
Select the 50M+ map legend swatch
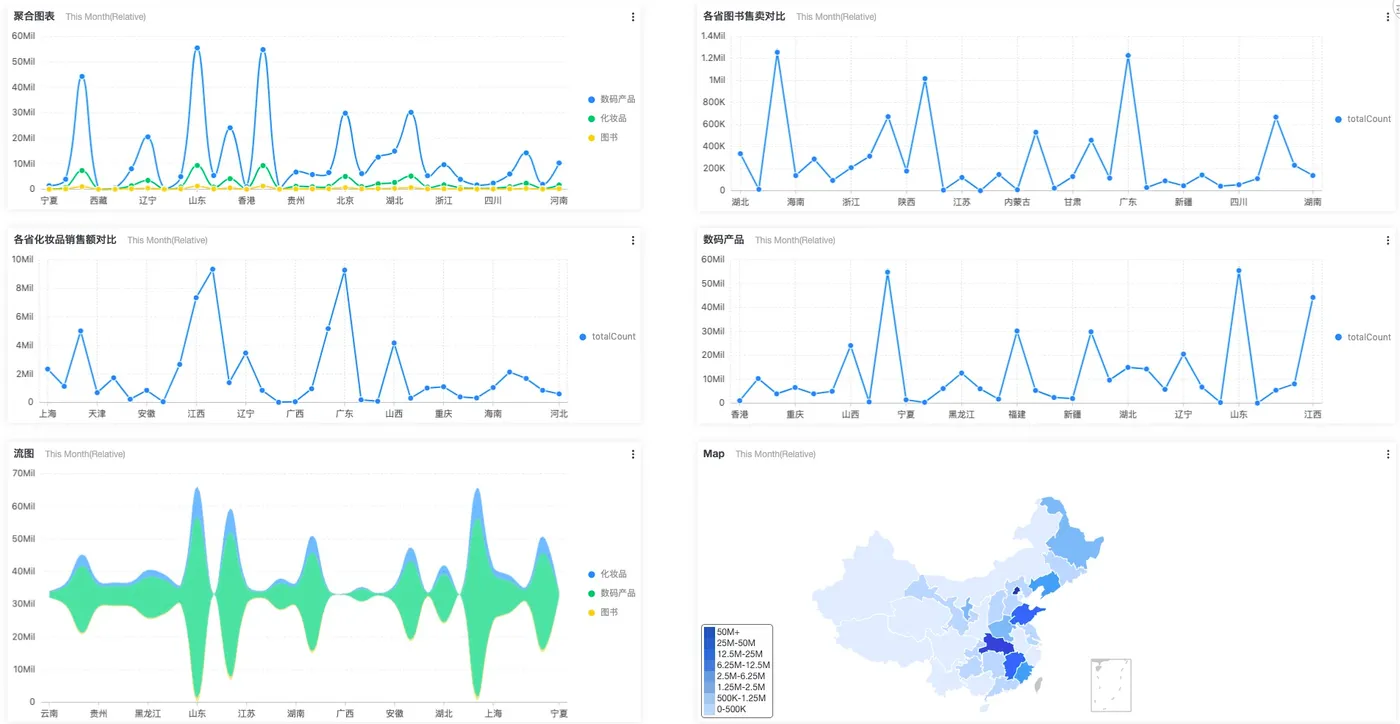pos(709,632)
